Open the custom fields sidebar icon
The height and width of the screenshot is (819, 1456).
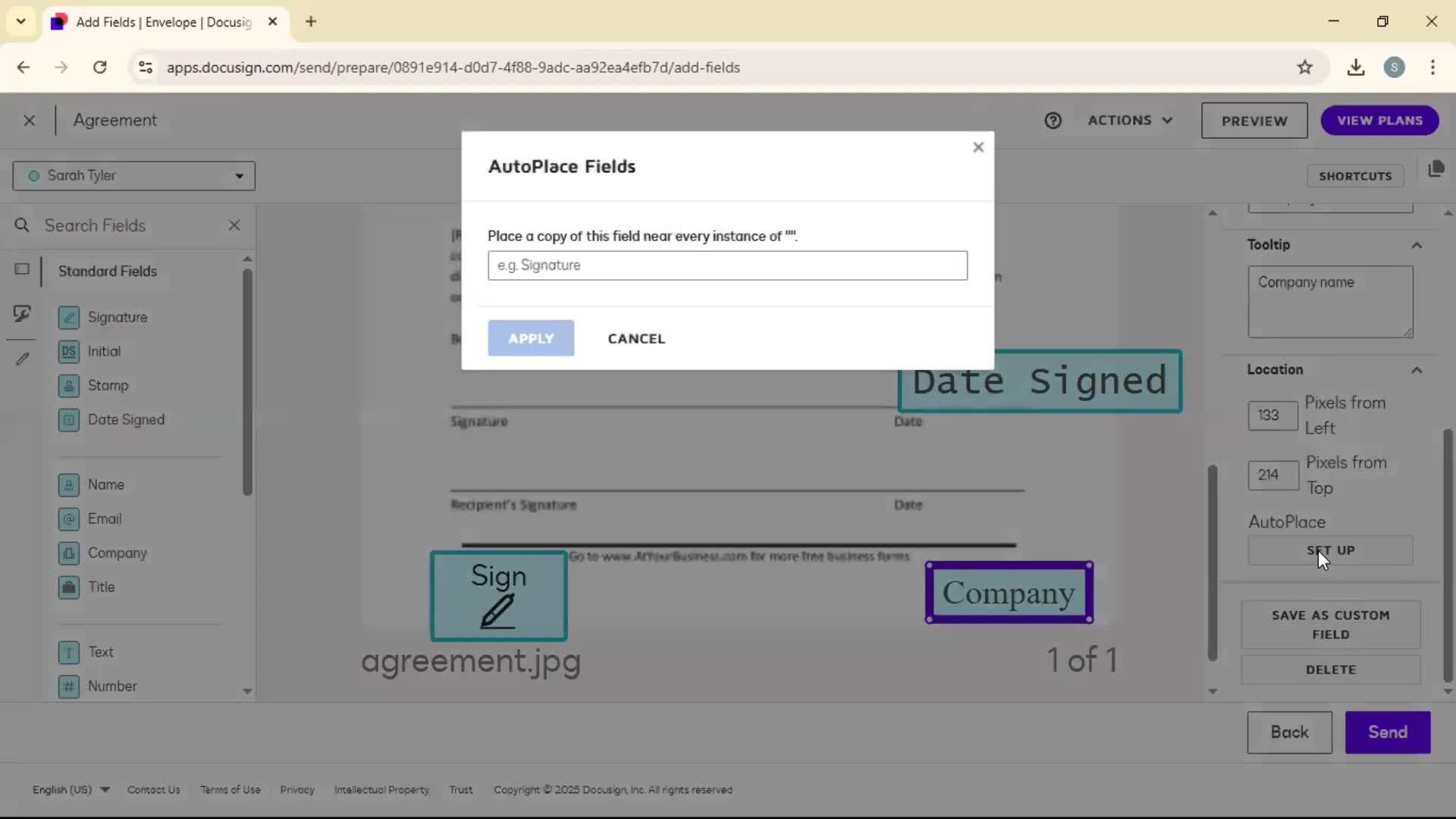click(22, 313)
